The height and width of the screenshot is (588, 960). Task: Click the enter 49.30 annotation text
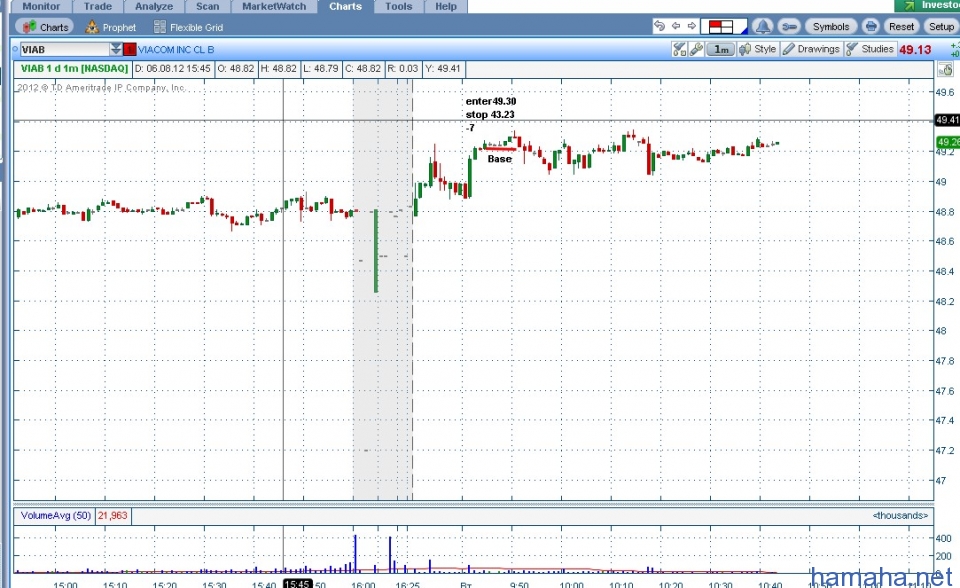click(490, 102)
